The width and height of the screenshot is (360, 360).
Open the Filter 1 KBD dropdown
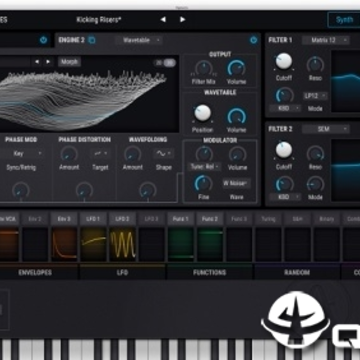point(285,108)
